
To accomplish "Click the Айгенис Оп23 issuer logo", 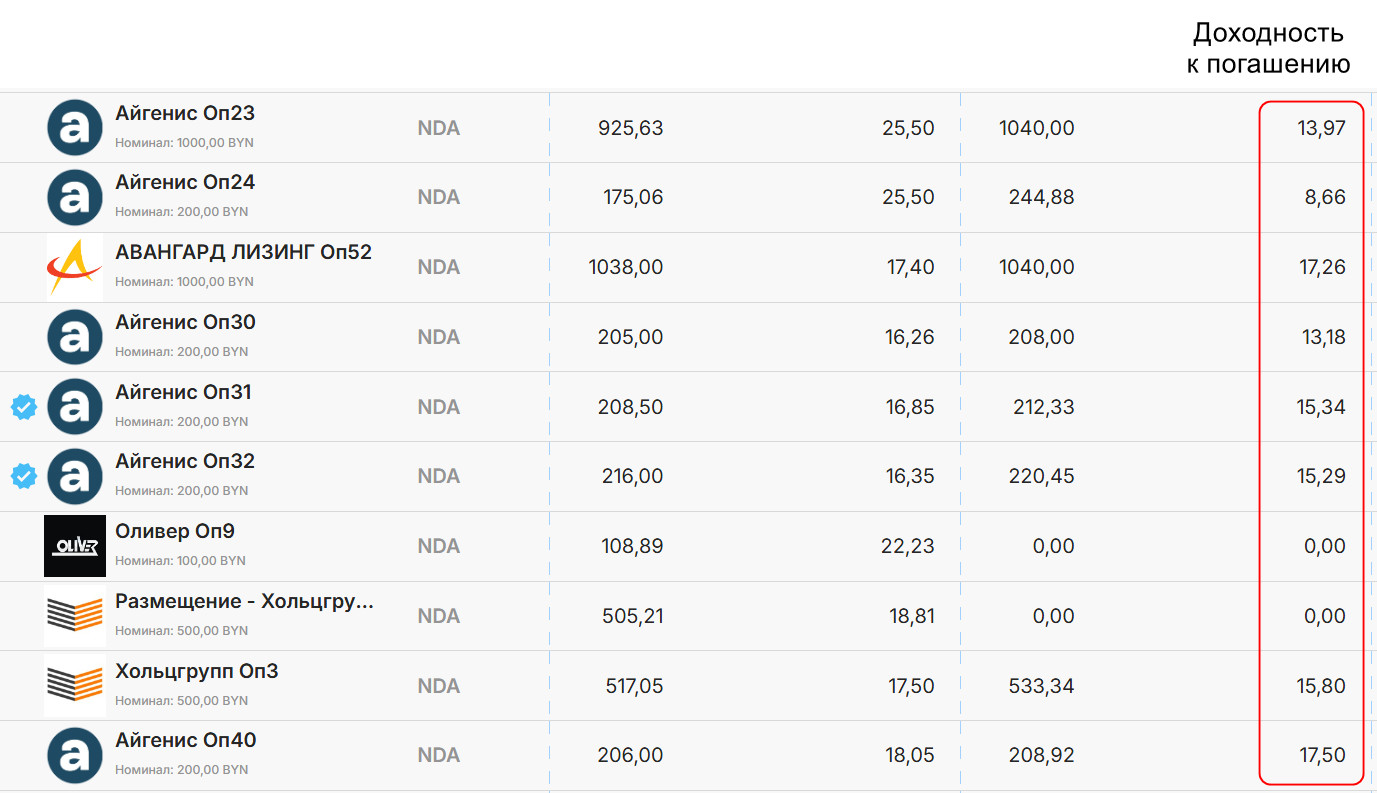I will pos(75,128).
